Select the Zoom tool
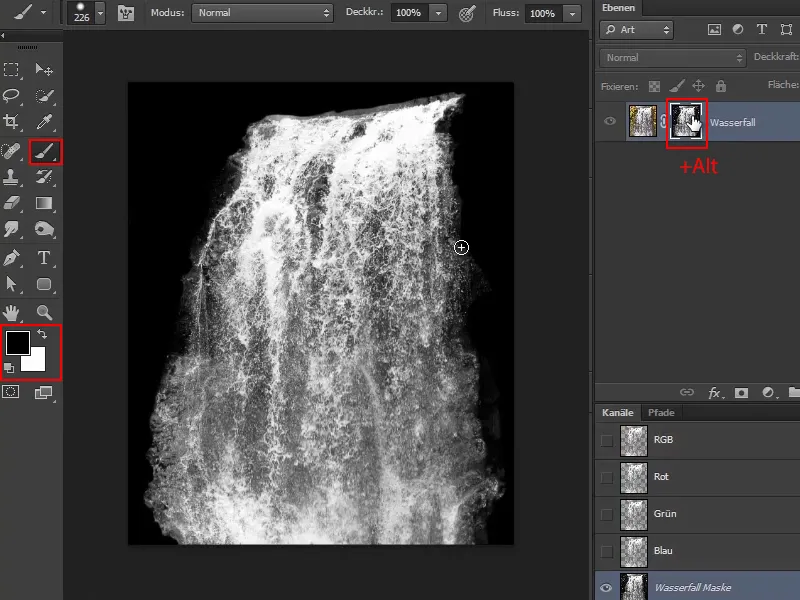Image resolution: width=800 pixels, height=600 pixels. click(44, 312)
